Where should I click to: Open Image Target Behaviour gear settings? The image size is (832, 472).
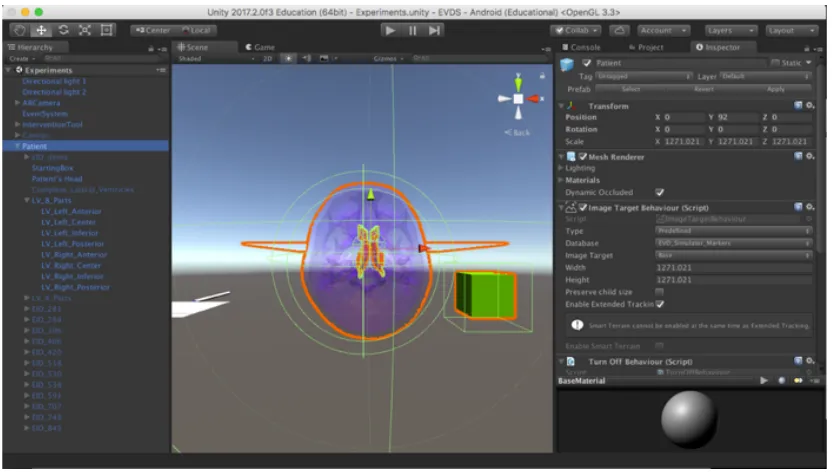click(x=810, y=207)
